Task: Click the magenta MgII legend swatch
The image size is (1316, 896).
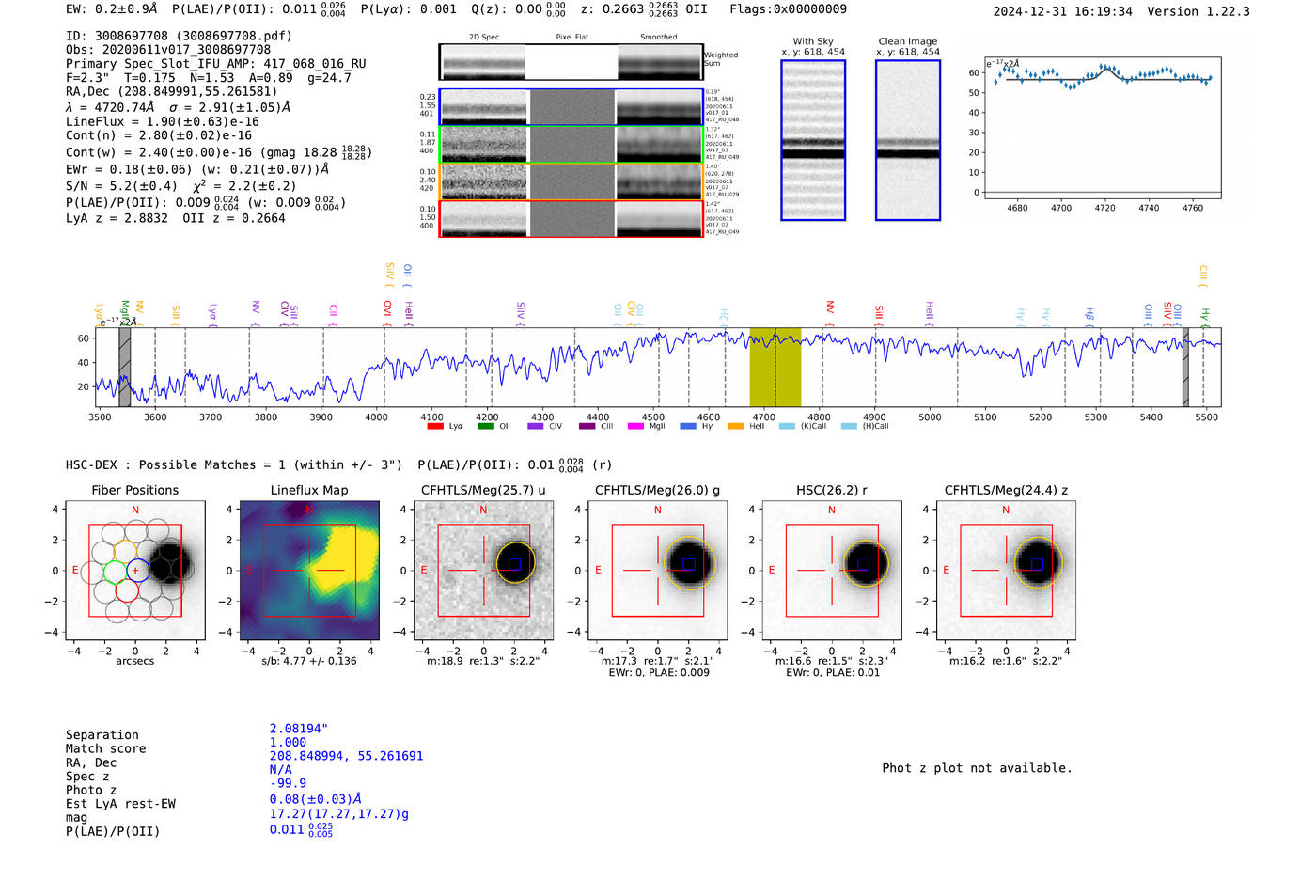Action: pyautogui.click(x=636, y=426)
